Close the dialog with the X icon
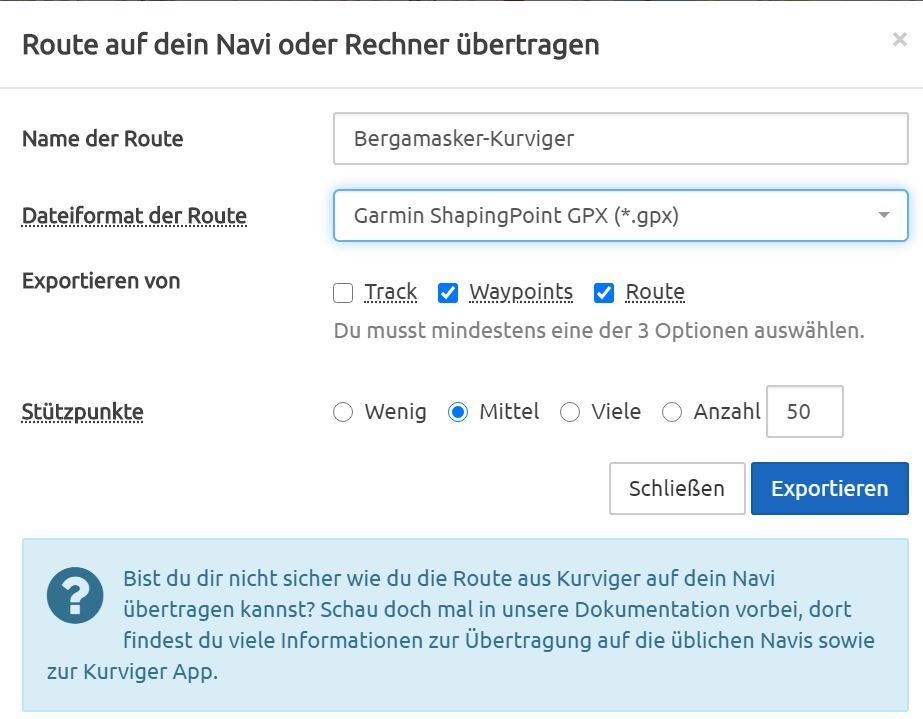 (899, 40)
